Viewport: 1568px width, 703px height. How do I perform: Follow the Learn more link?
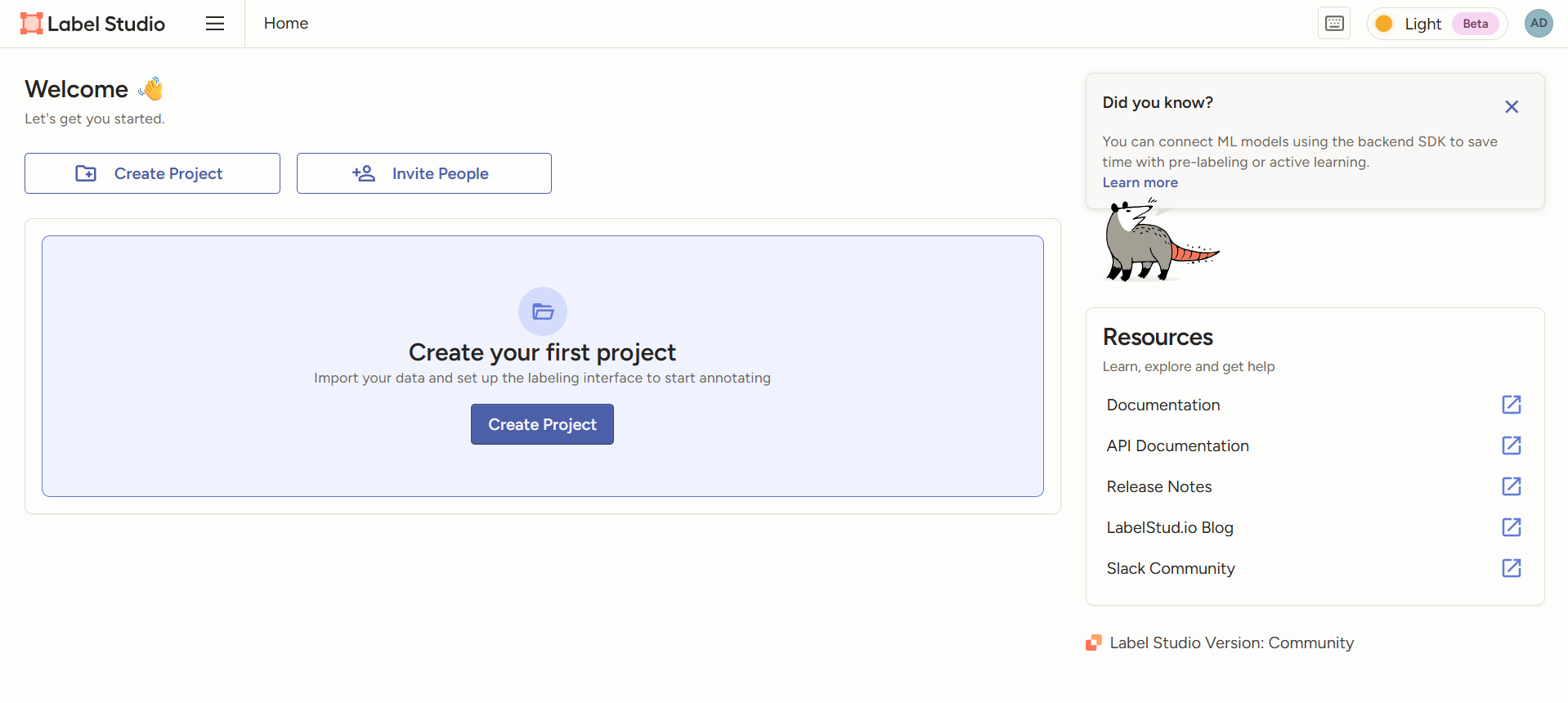tap(1140, 182)
